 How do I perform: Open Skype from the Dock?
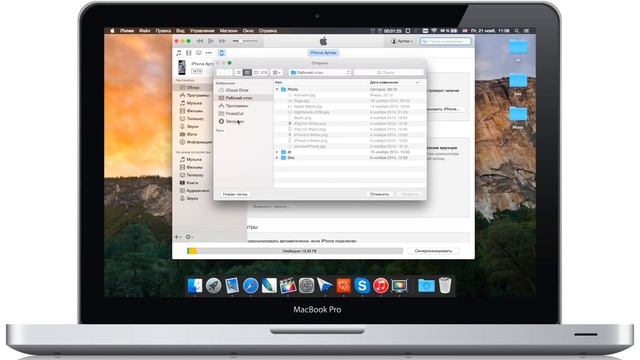[x=362, y=285]
